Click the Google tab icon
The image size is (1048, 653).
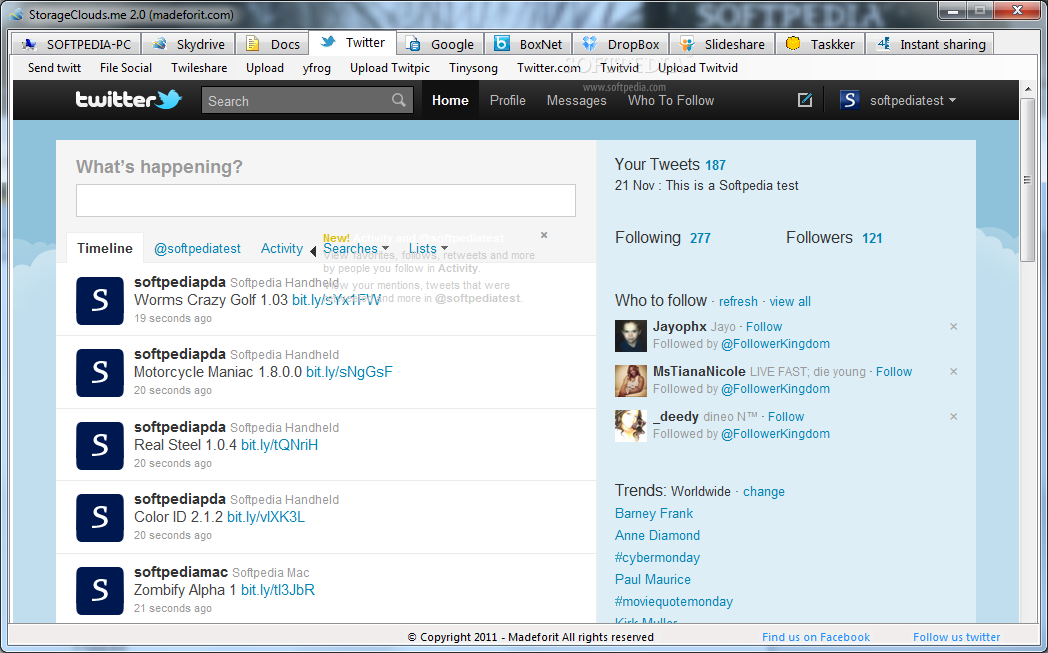pyautogui.click(x=414, y=44)
